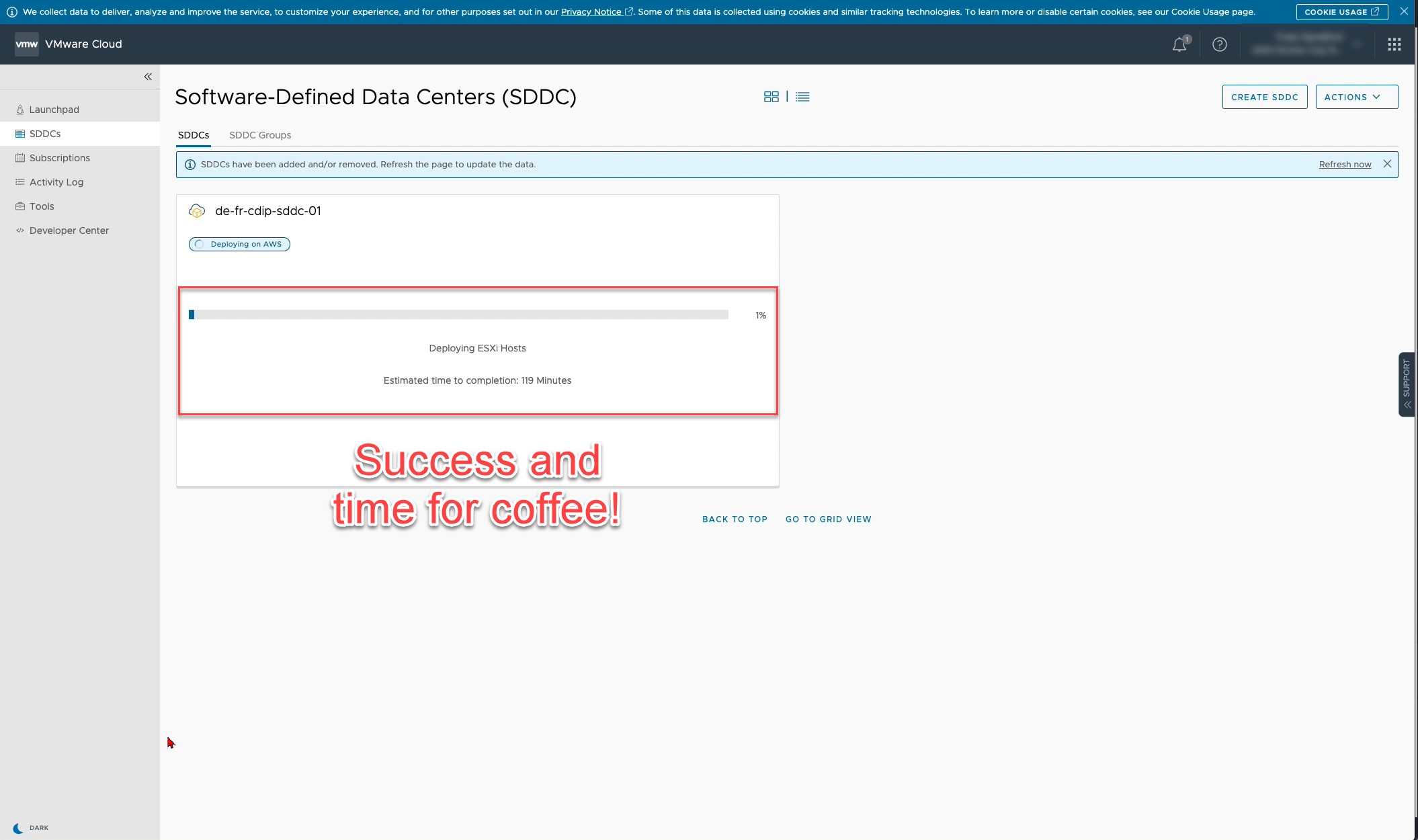1418x840 pixels.
Task: Open the apps grid switcher icon
Action: point(1394,44)
